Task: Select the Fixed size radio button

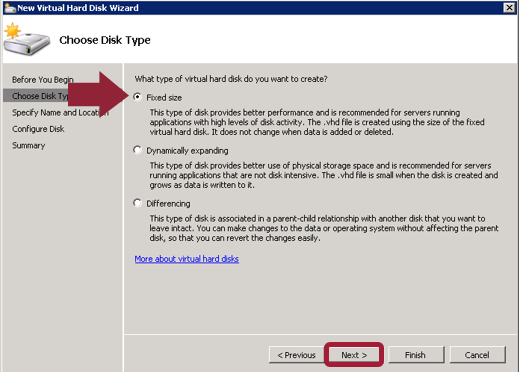Action: [x=137, y=97]
